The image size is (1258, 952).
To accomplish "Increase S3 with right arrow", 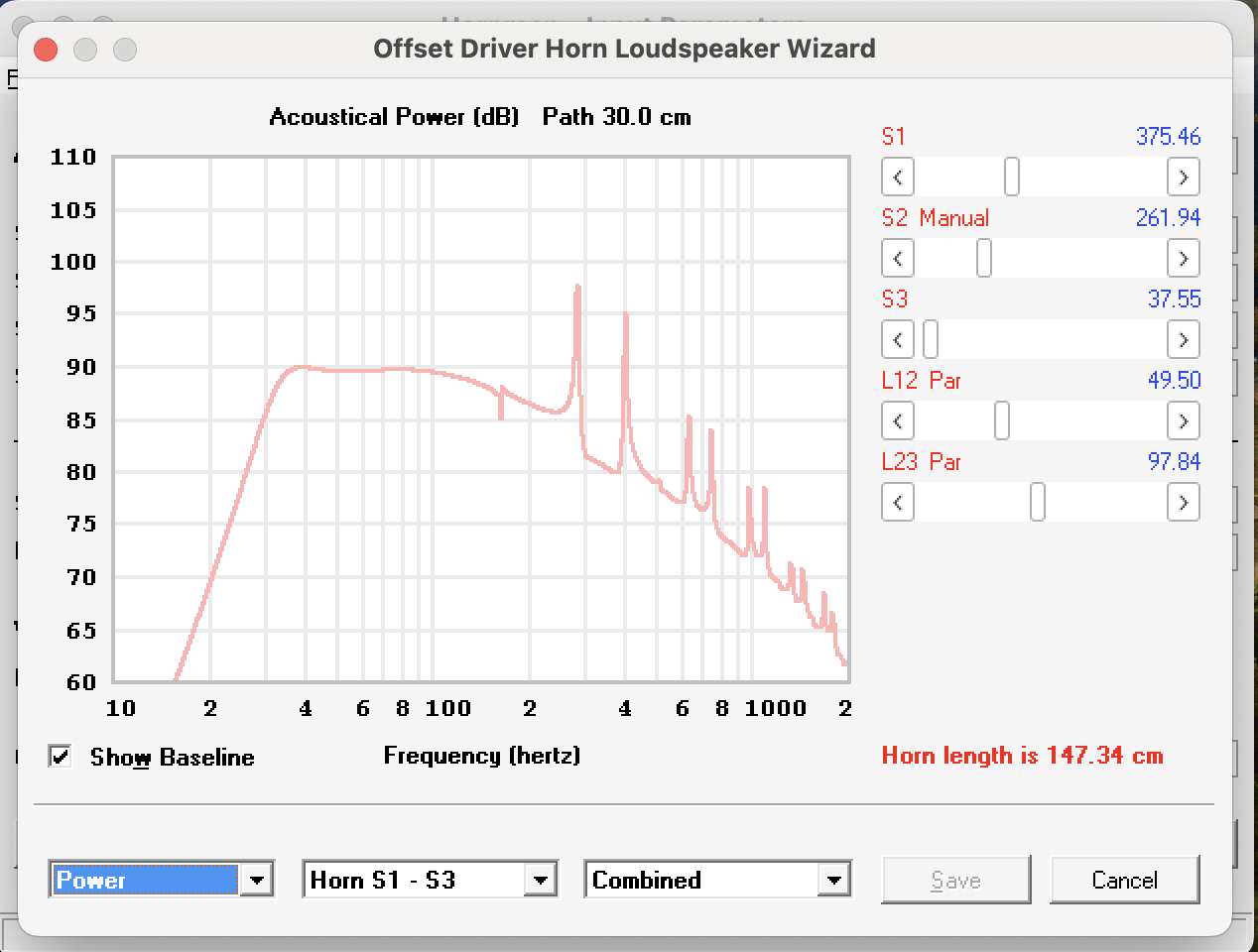I will (x=1184, y=340).
